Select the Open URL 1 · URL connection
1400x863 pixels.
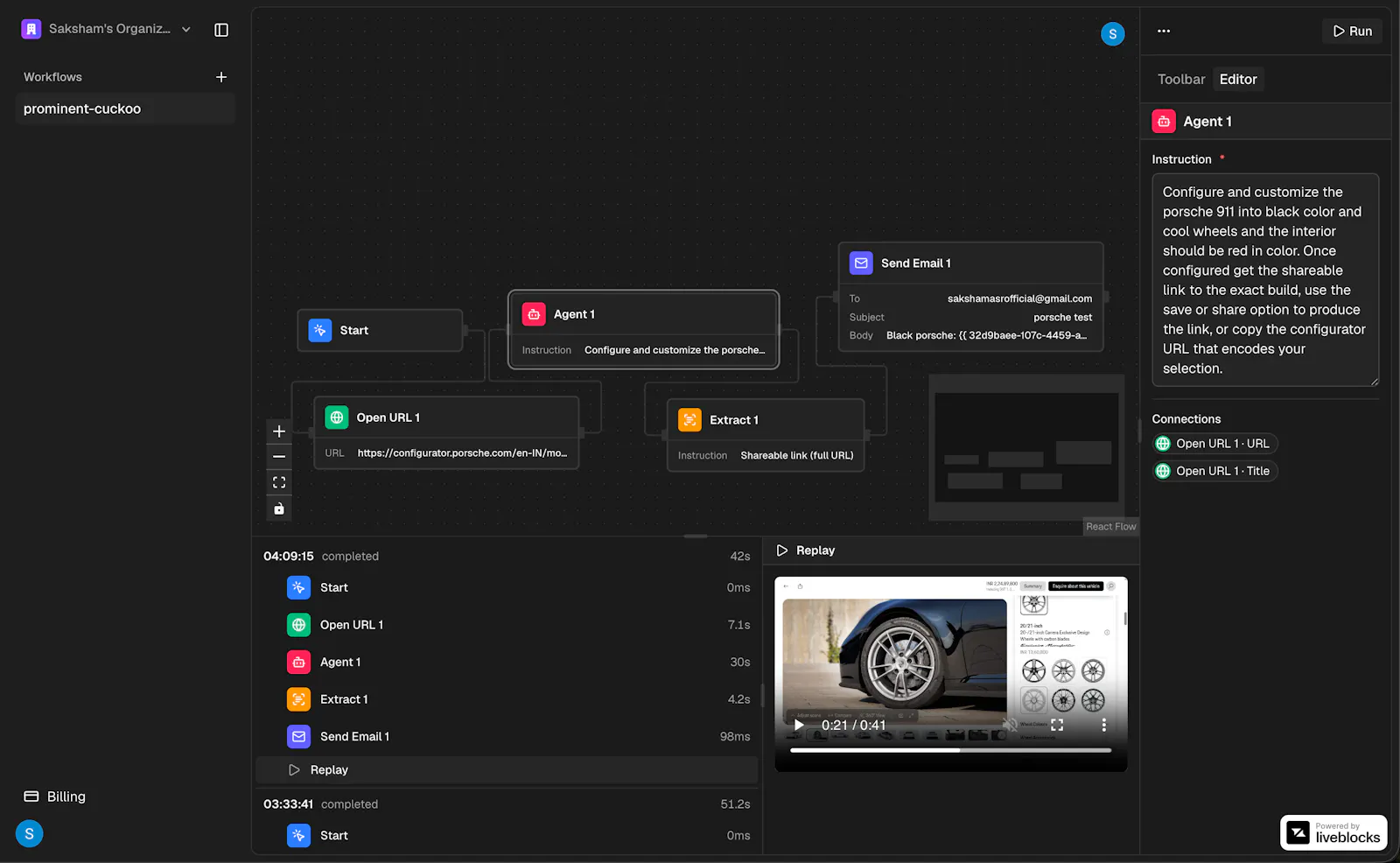(1215, 444)
